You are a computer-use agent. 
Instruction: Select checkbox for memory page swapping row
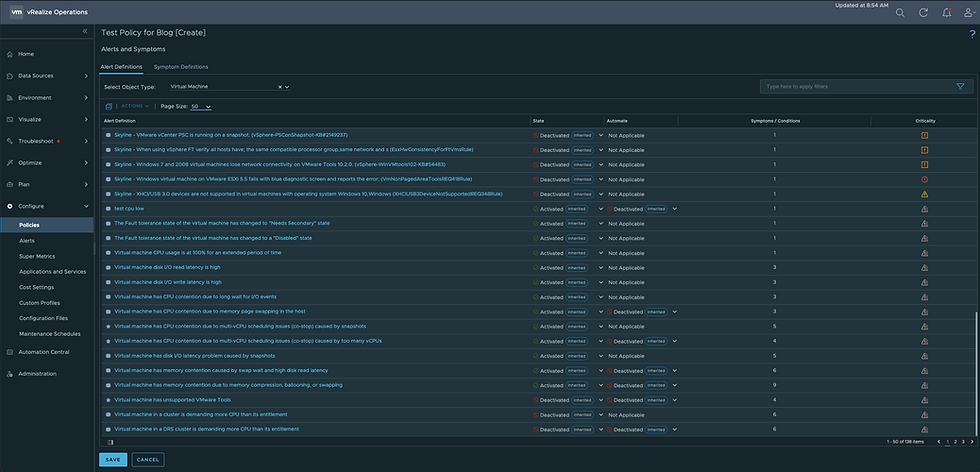coord(108,312)
